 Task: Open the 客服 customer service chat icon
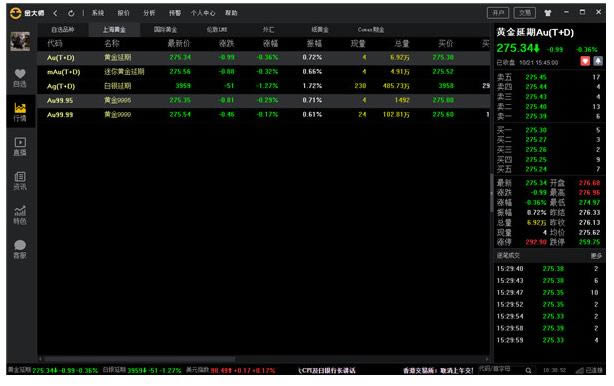(x=20, y=250)
